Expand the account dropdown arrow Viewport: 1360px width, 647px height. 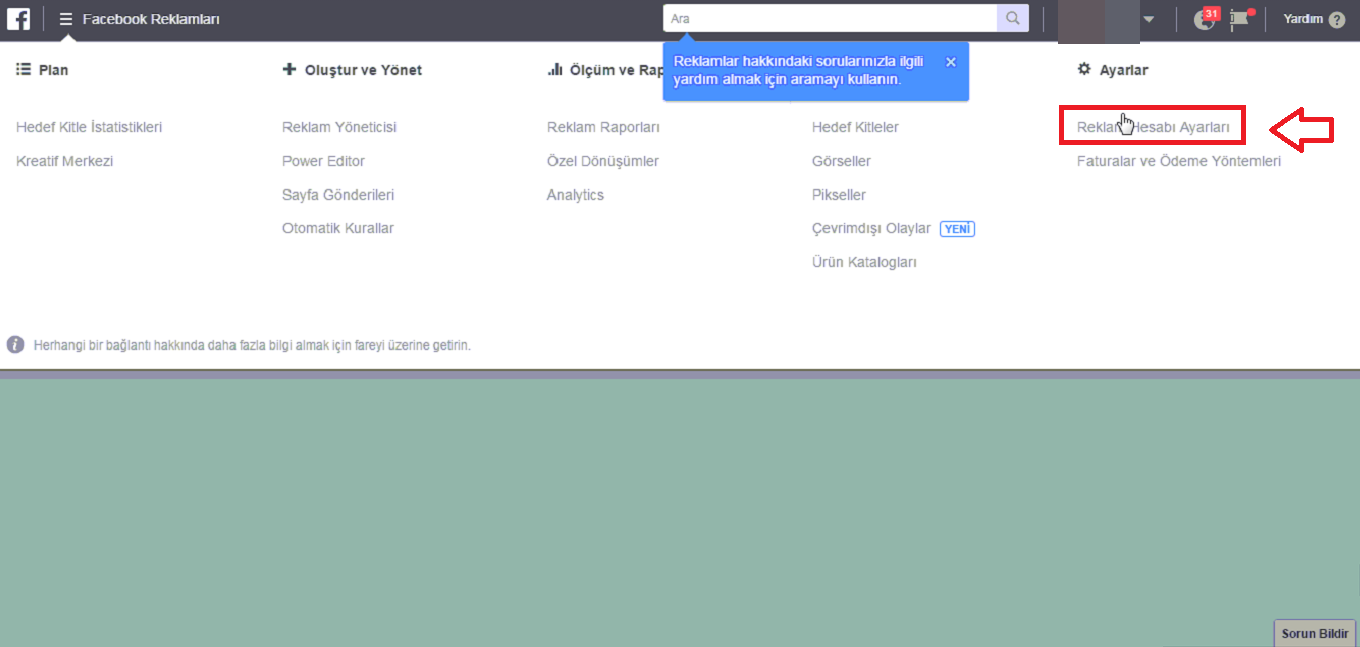point(1150,19)
